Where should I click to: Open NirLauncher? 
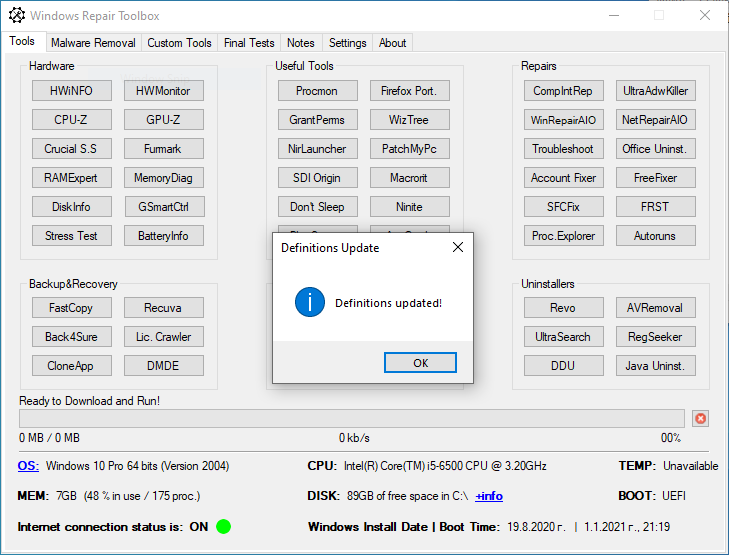318,149
